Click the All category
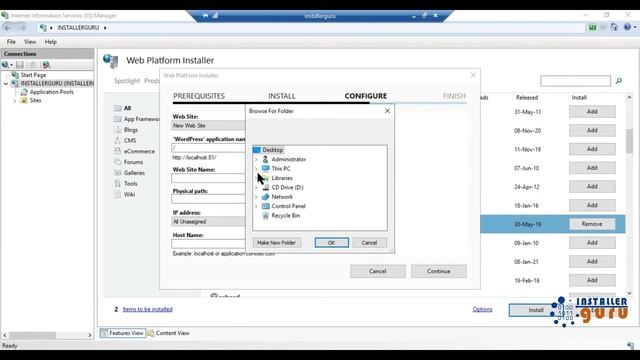 click(x=127, y=108)
